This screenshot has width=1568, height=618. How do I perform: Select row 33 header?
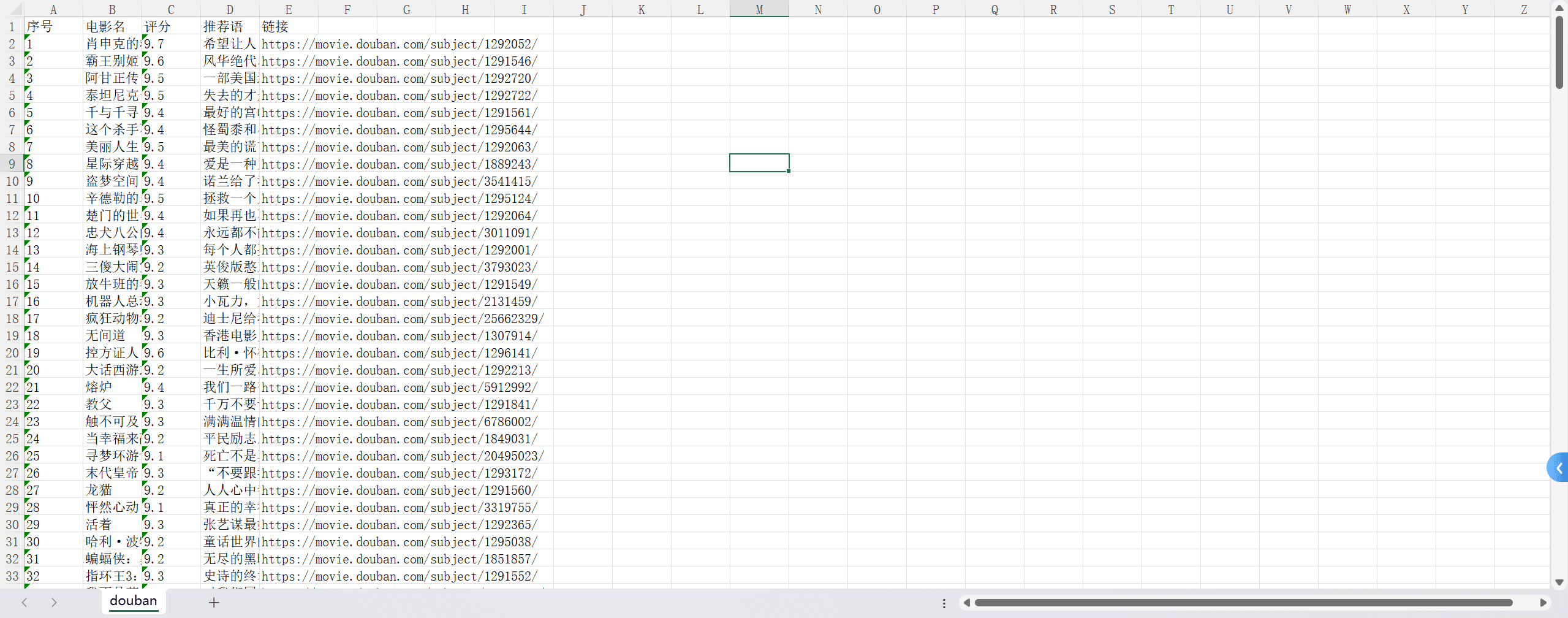[x=12, y=576]
